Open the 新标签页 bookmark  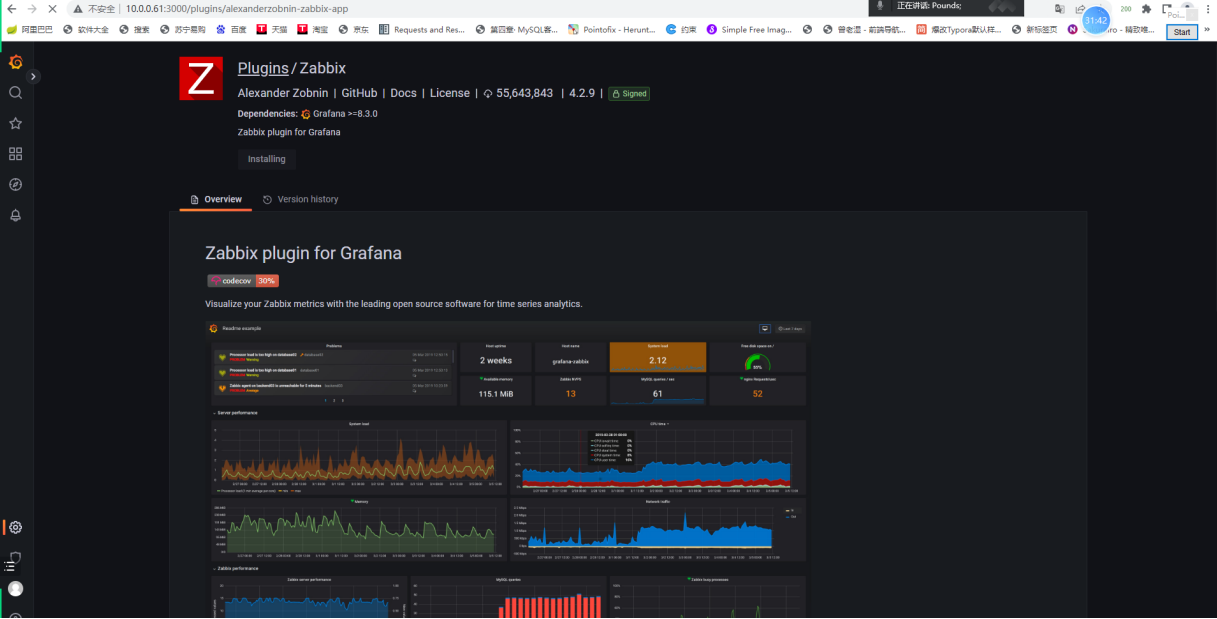point(1035,30)
